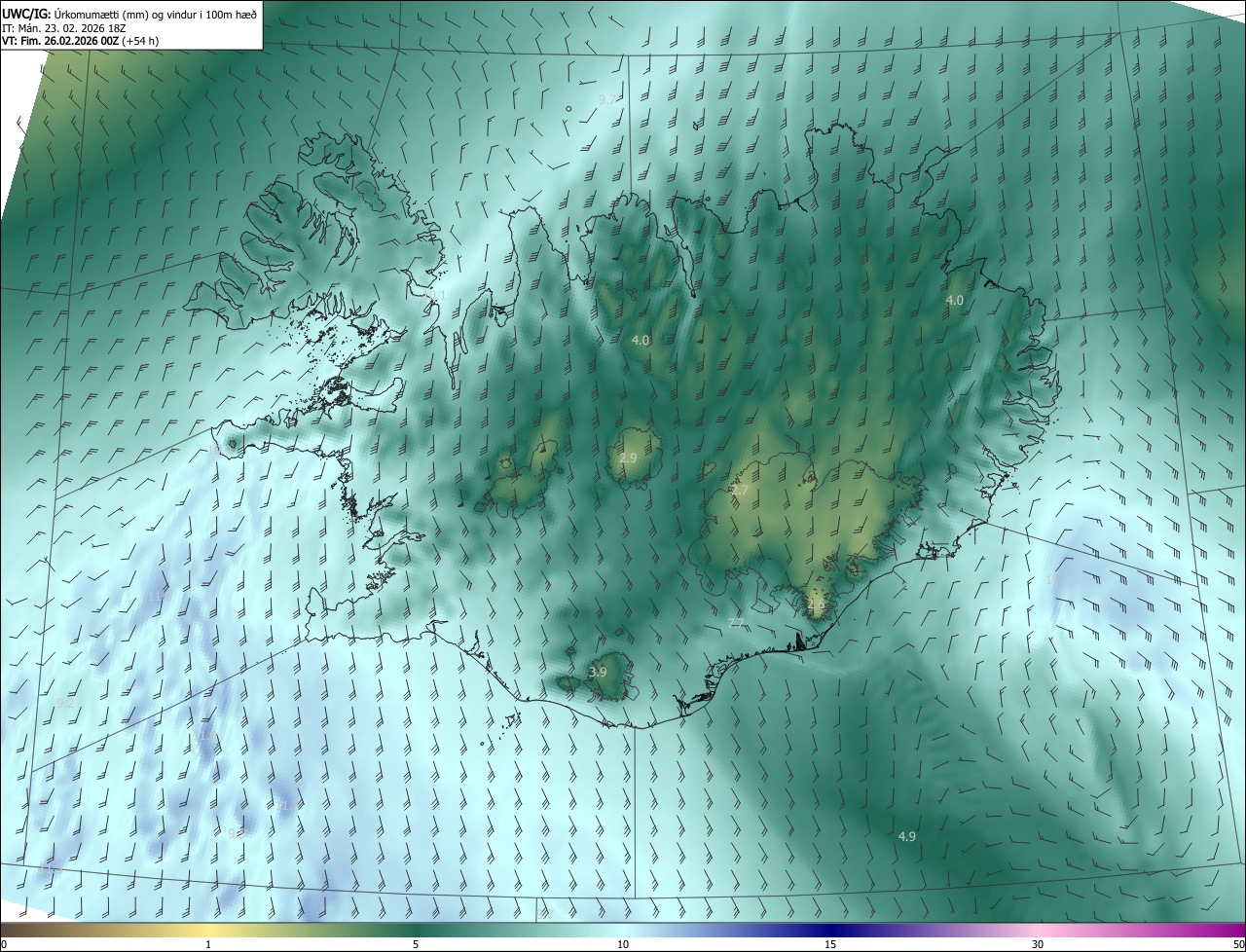Click the title "Úrkomumætti (mm) og vindur í 100m hæð"
The image size is (1246, 952).
(x=155, y=14)
